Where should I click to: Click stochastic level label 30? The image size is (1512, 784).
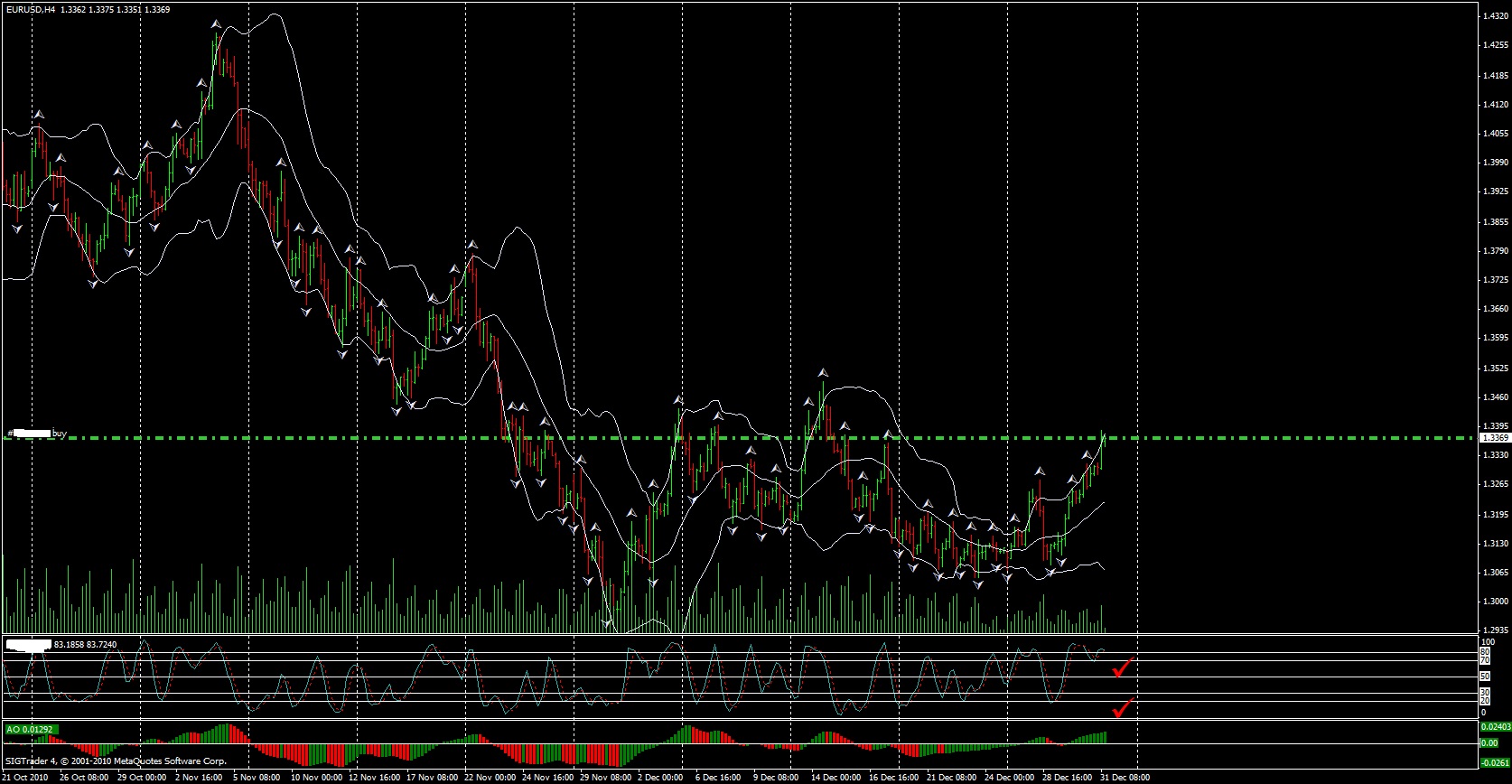[x=1487, y=693]
